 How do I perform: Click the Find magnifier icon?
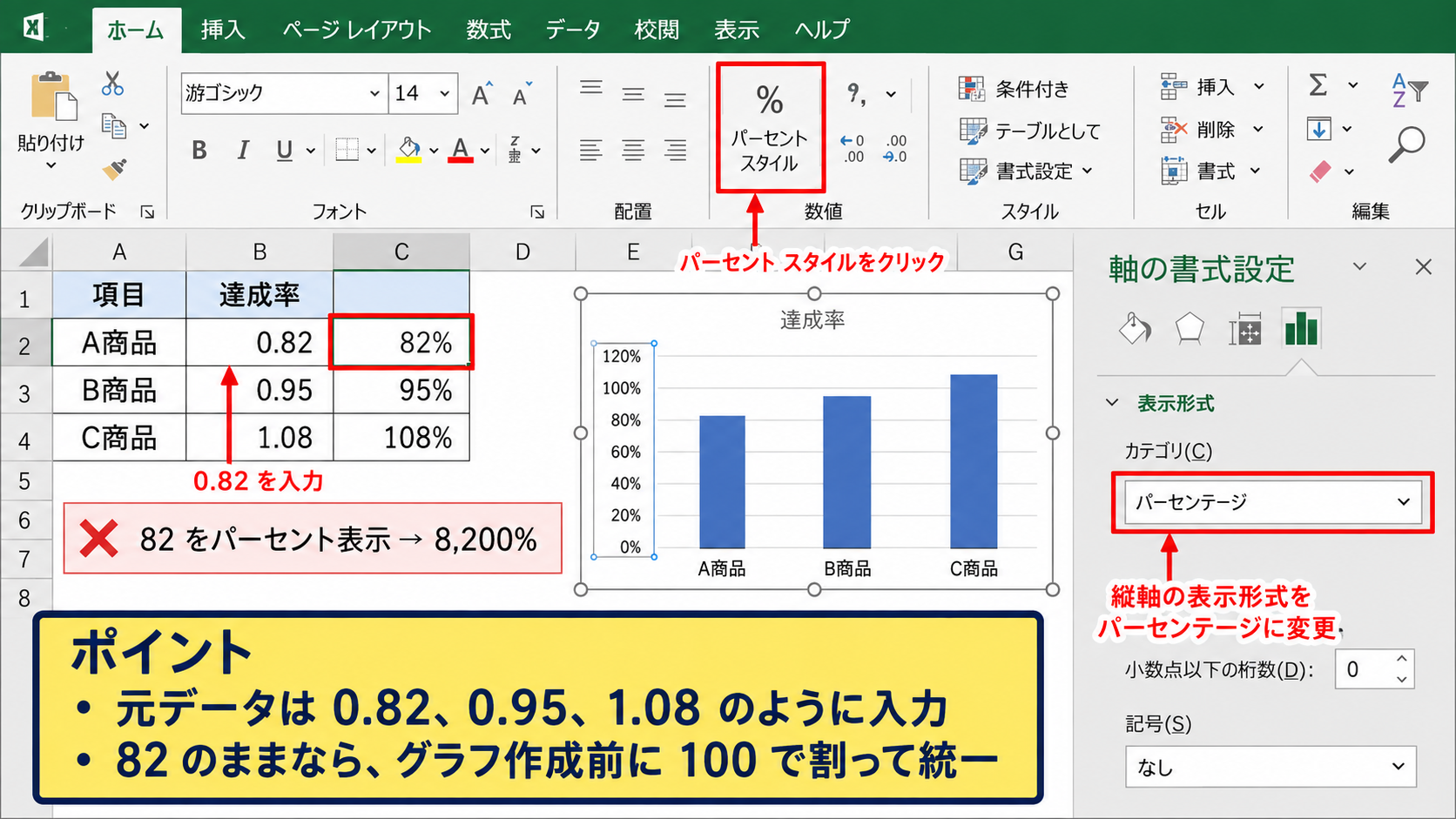(x=1406, y=145)
